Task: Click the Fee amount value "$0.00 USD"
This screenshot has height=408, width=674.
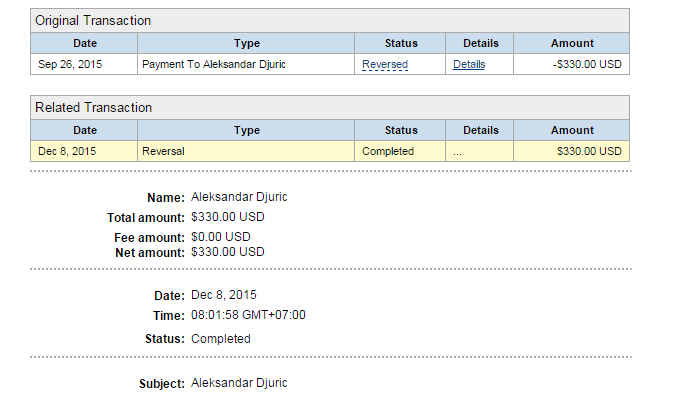Action: point(221,237)
